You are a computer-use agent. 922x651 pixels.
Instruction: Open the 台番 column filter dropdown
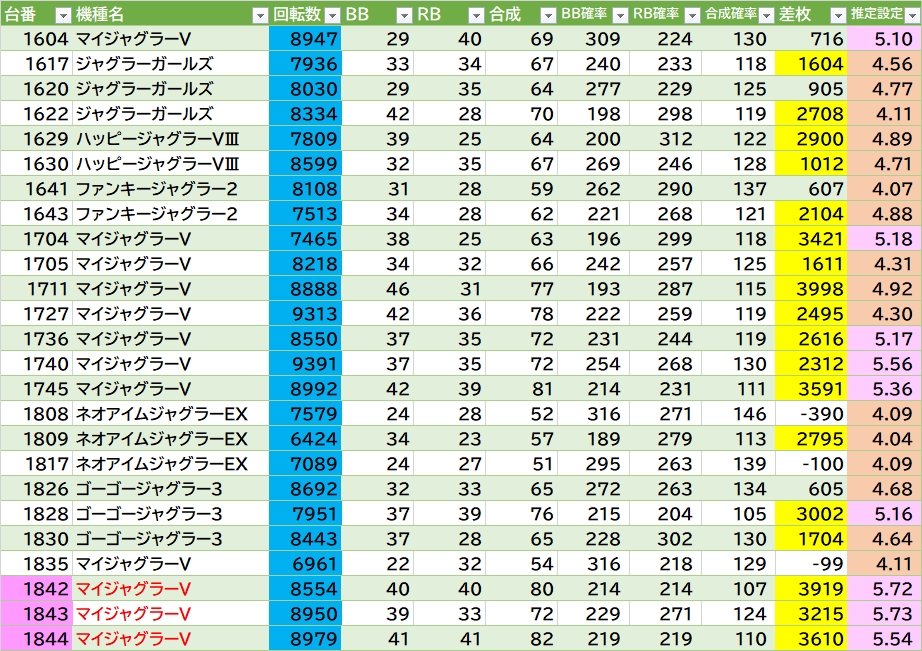pos(62,15)
